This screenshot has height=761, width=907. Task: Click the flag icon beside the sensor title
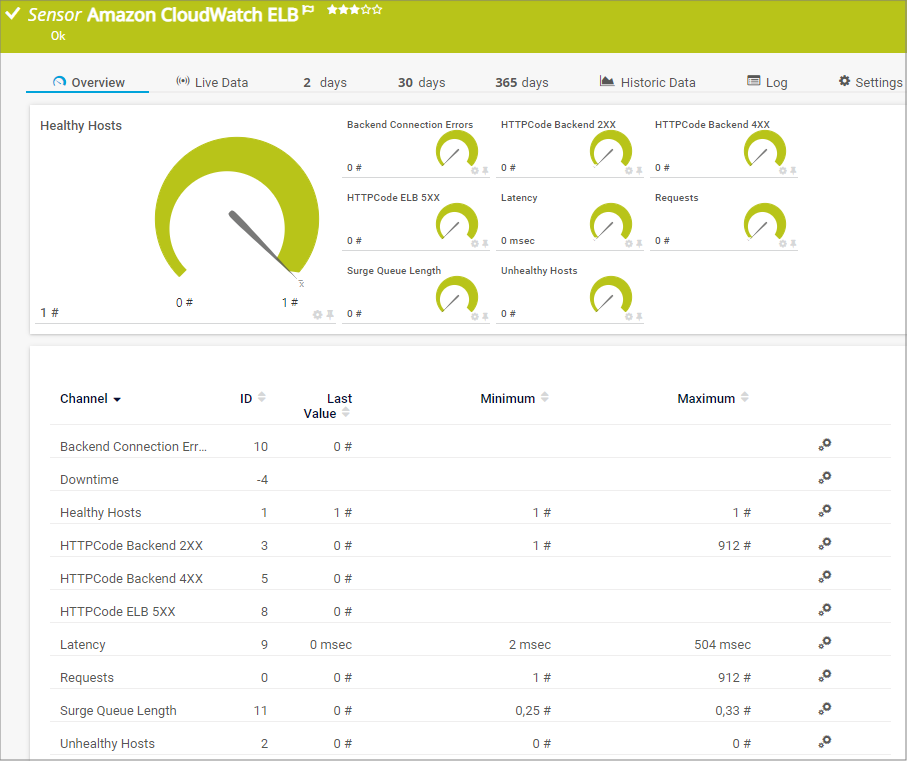[309, 11]
